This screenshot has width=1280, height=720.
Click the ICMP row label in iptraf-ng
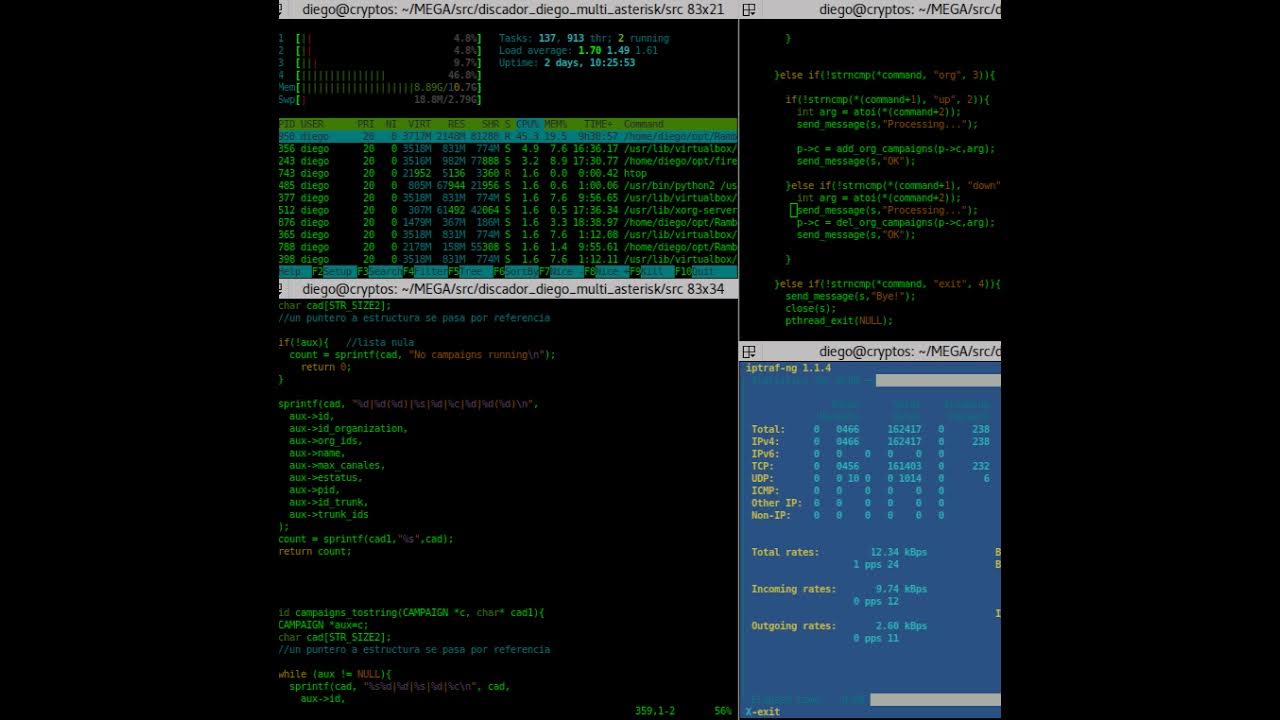tap(765, 491)
